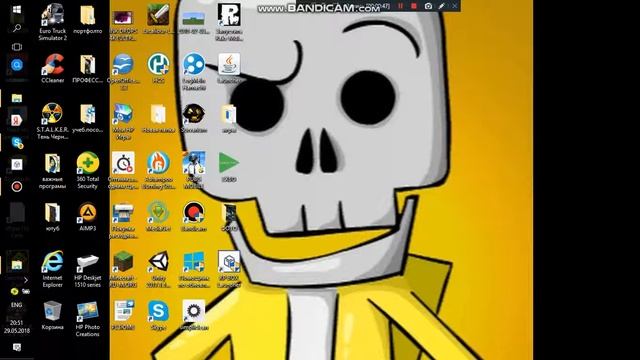
Task: Open the stopwatch optimizer shortcut
Action: click(123, 171)
